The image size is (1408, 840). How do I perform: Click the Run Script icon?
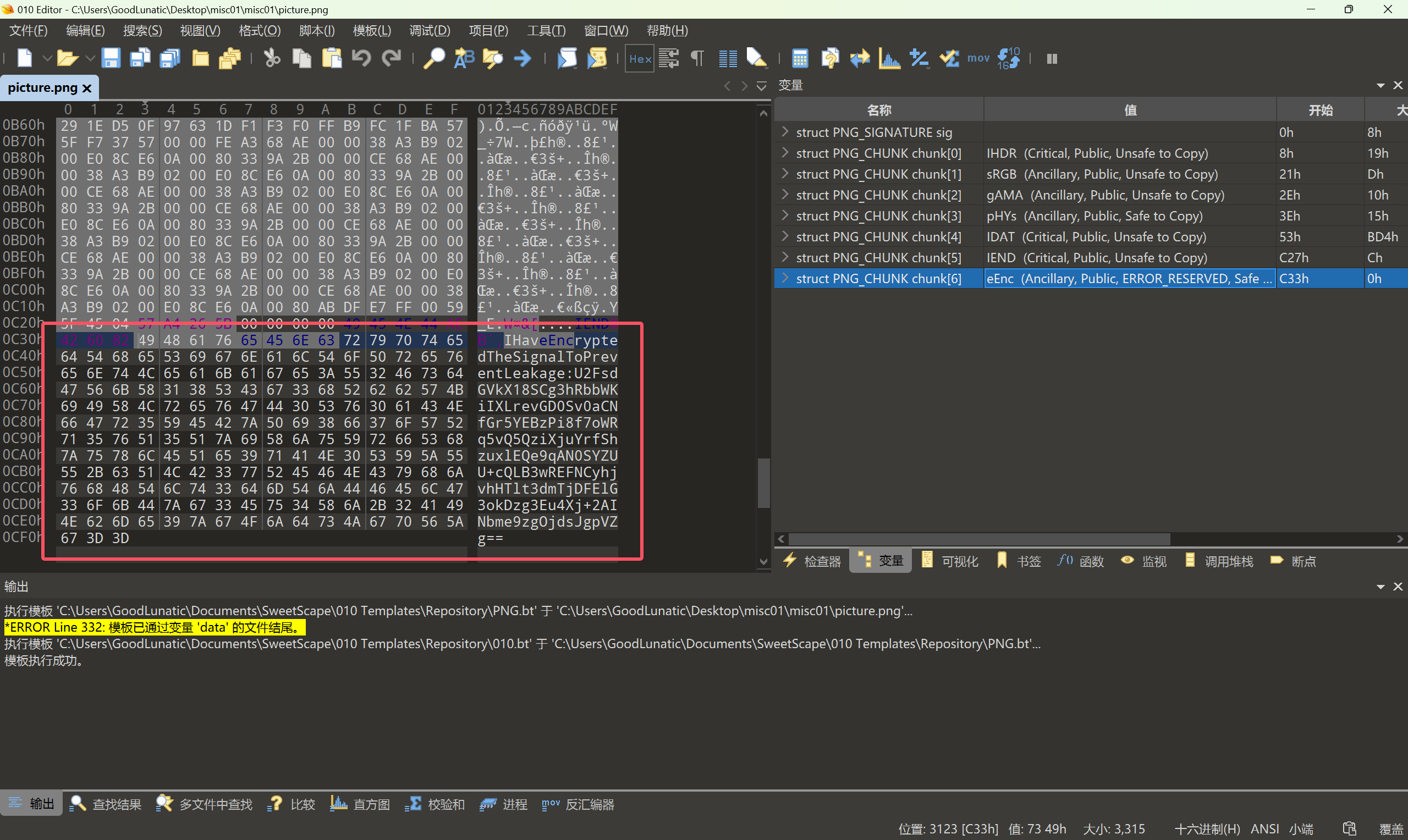pyautogui.click(x=566, y=58)
